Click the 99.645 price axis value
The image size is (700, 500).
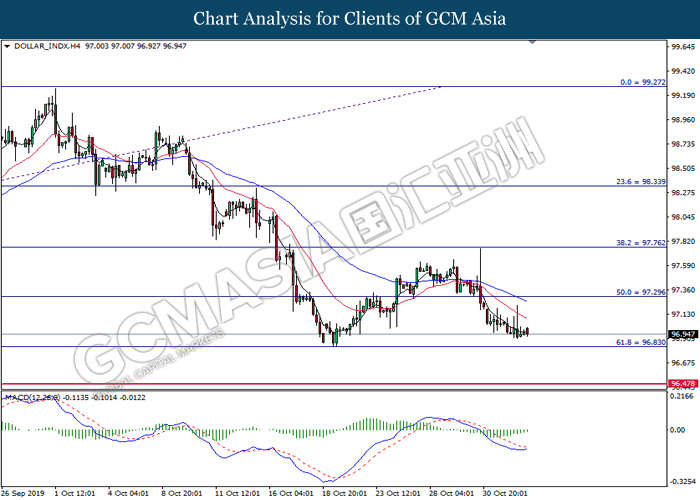pos(683,47)
